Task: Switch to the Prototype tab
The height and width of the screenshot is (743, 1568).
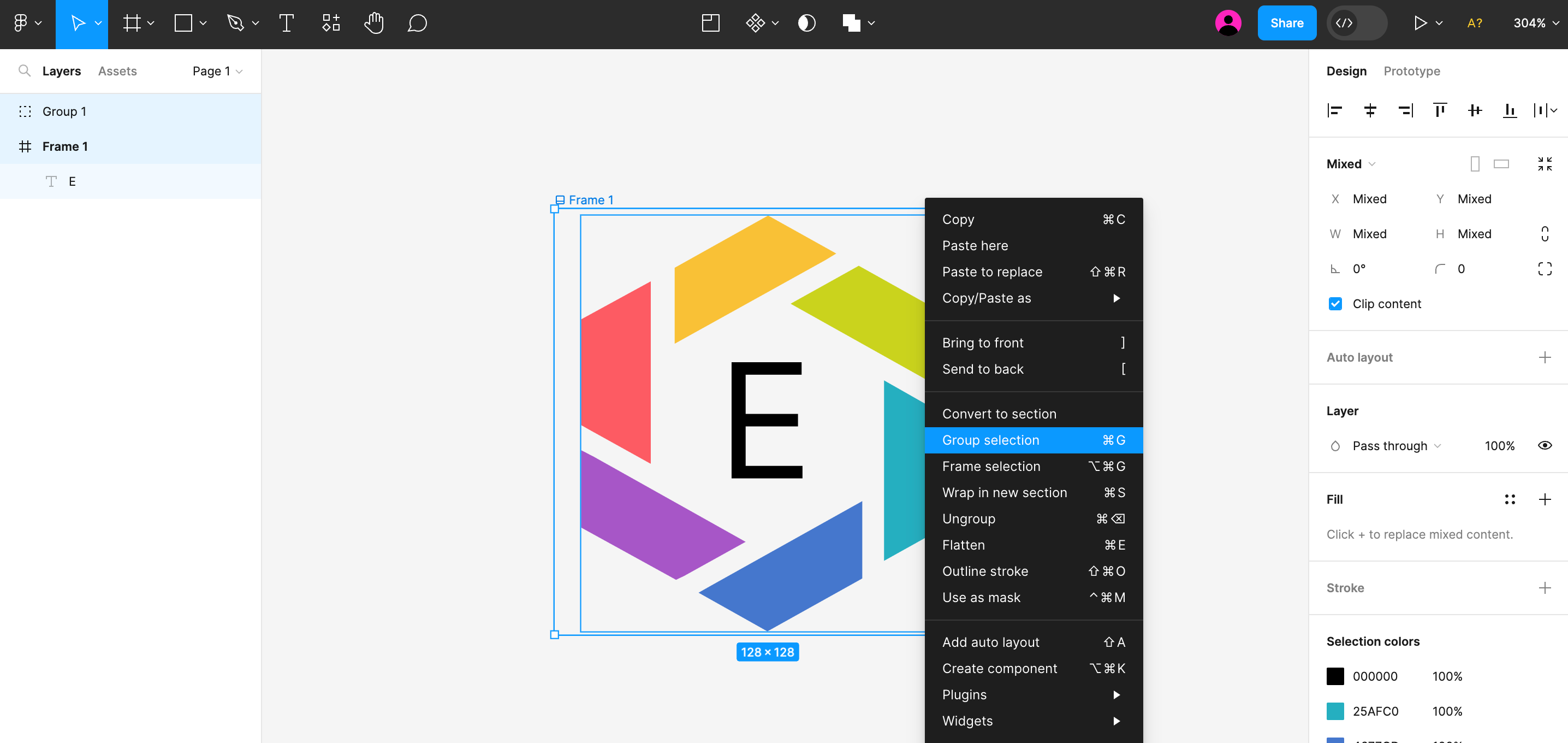Action: tap(1411, 70)
